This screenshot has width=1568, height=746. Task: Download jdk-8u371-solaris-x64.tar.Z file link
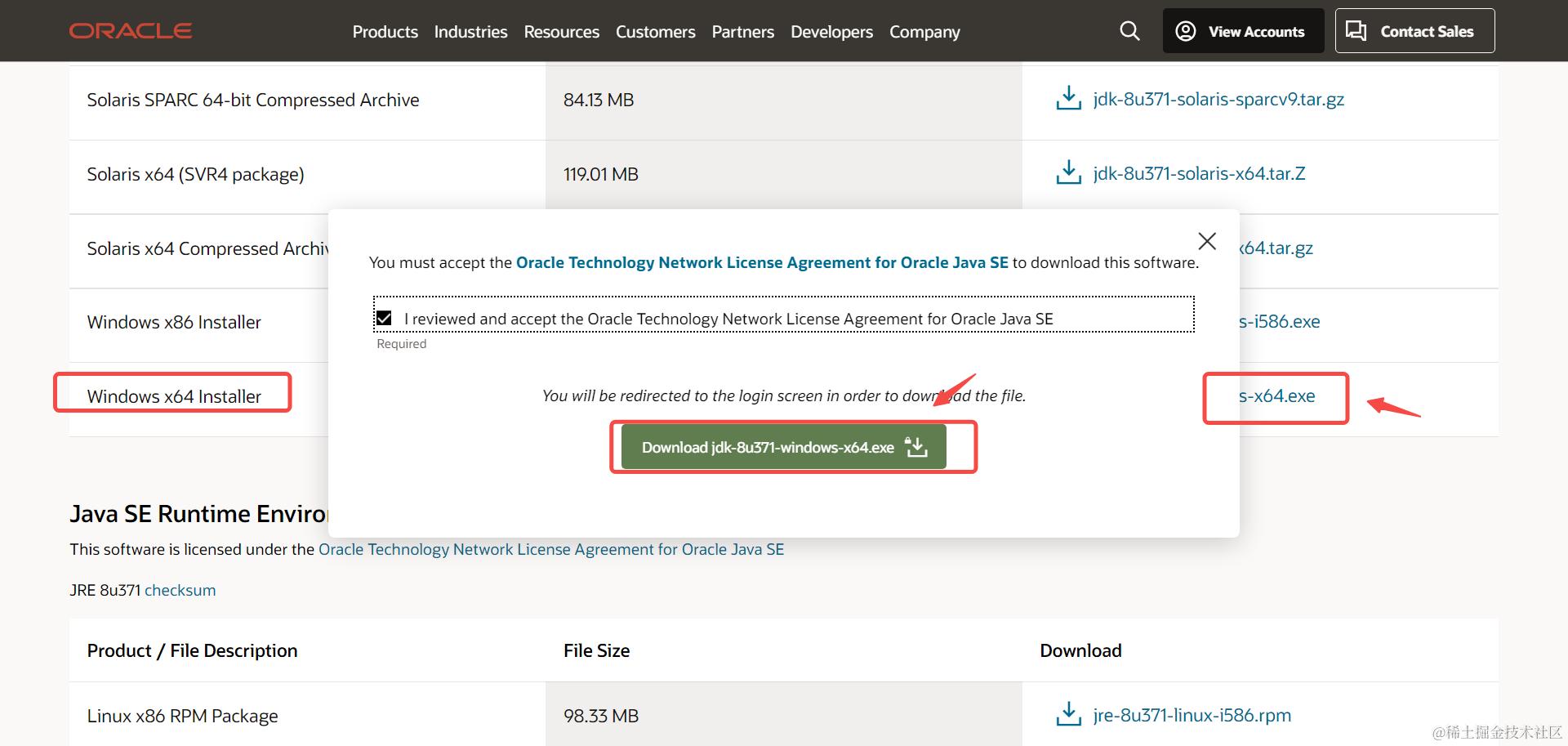point(1199,173)
